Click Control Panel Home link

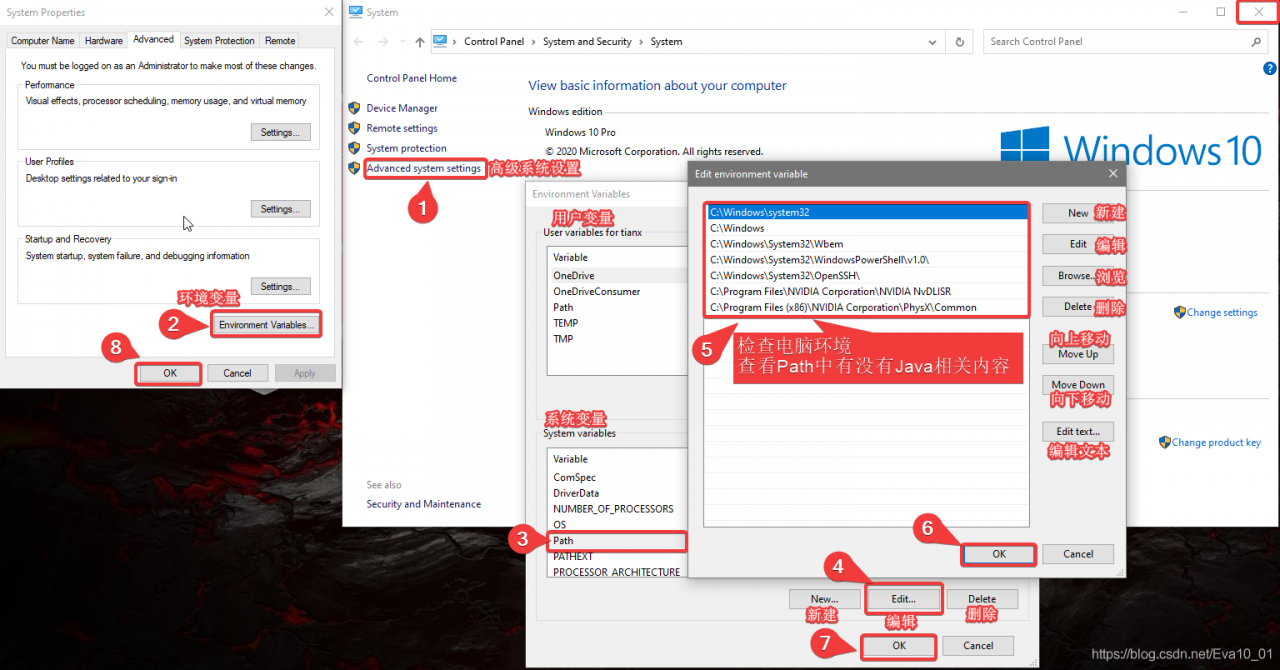click(412, 78)
